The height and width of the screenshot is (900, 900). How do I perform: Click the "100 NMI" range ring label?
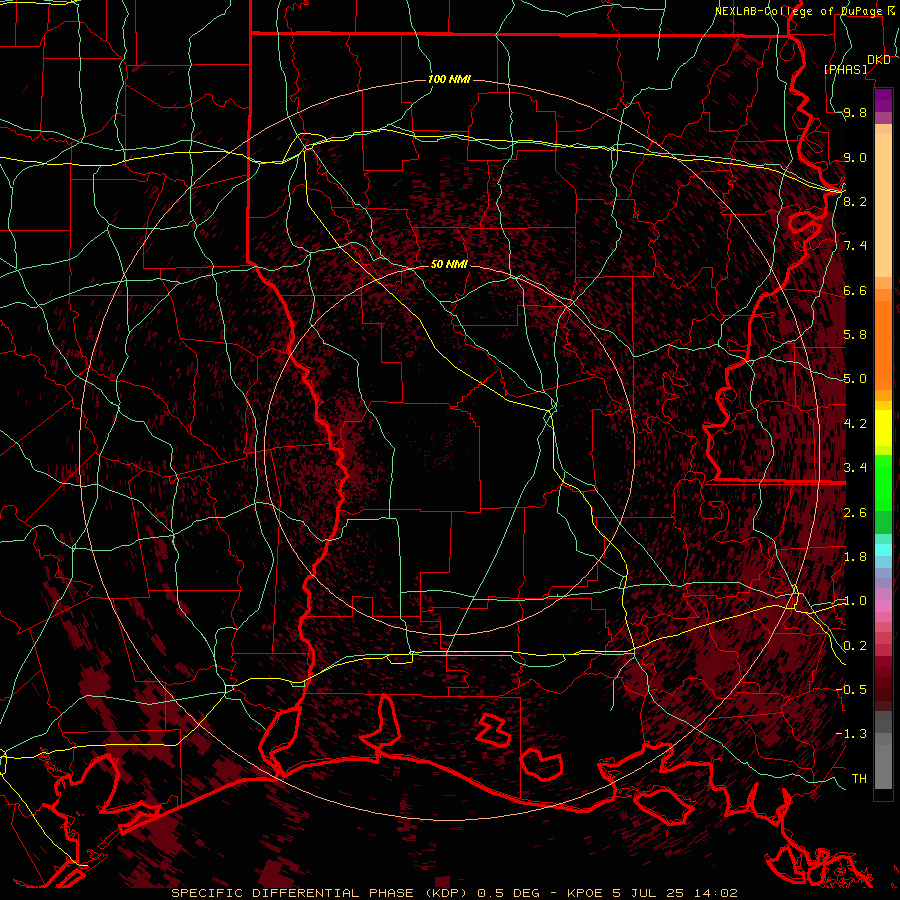(x=449, y=79)
